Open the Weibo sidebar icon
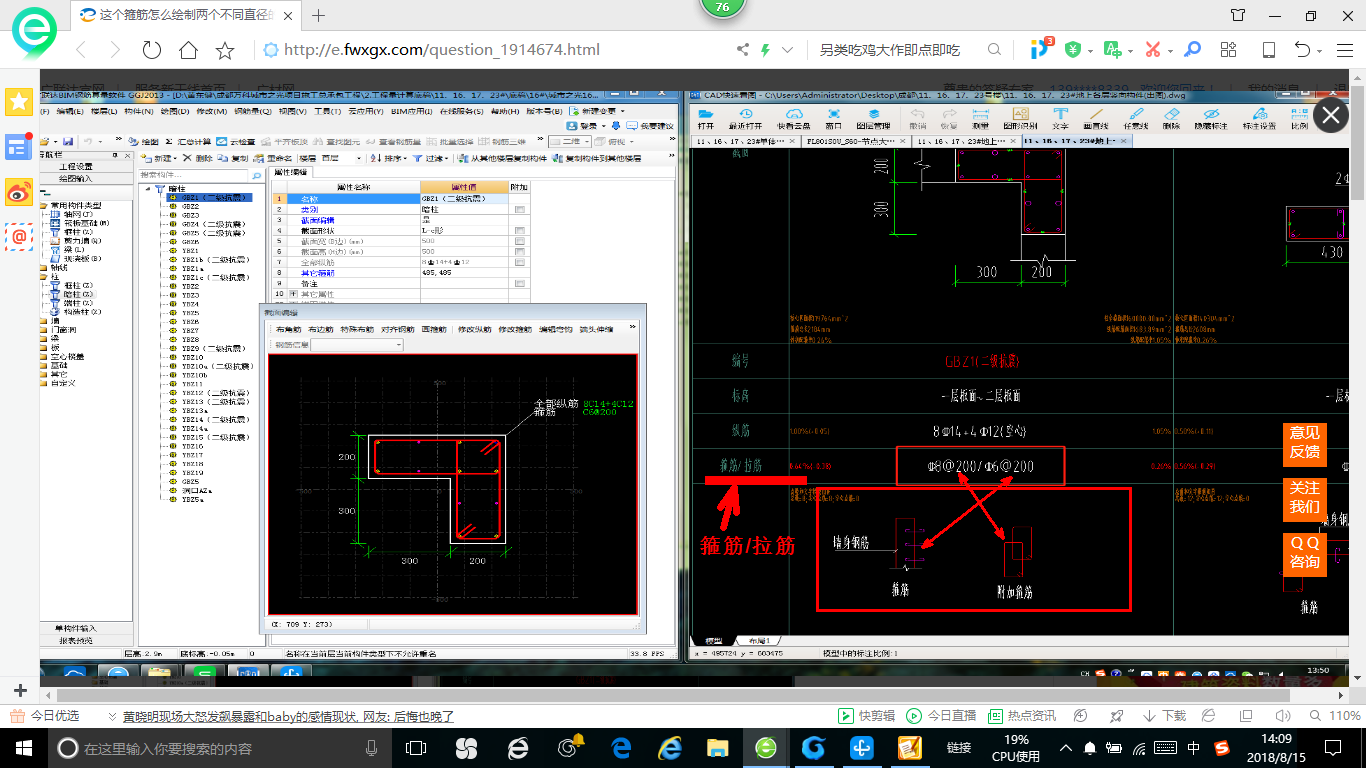1366x768 pixels. (x=19, y=191)
